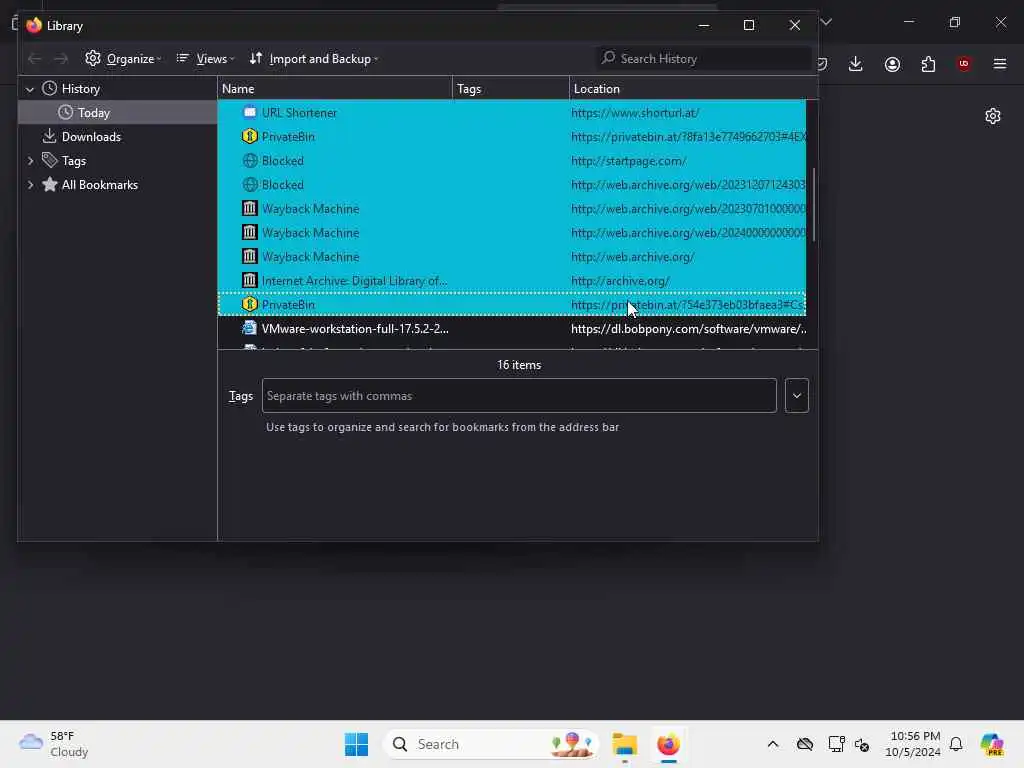
Task: Open the notifications bell icon
Action: pos(956,744)
